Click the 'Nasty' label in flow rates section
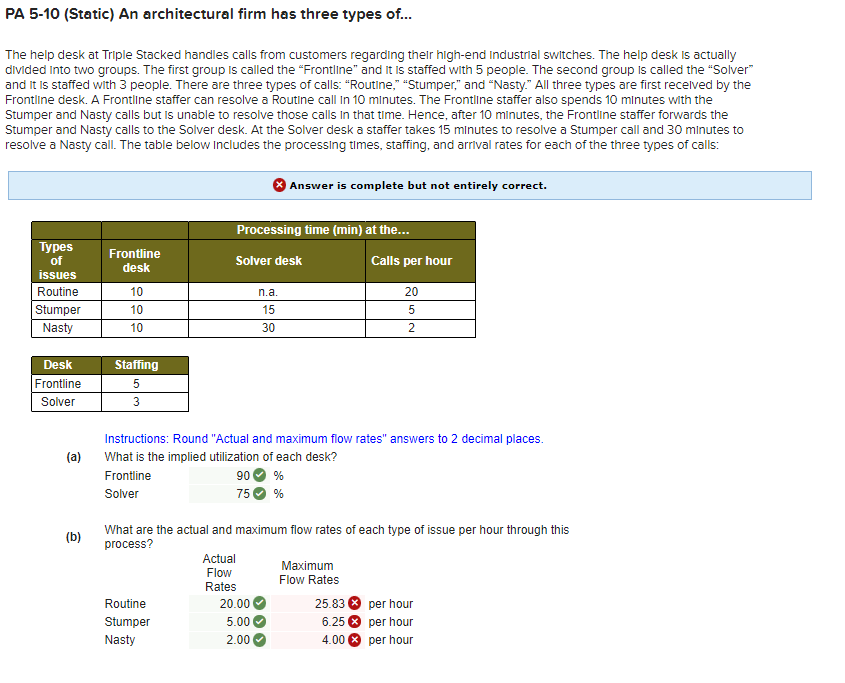This screenshot has height=683, width=845. click(120, 640)
